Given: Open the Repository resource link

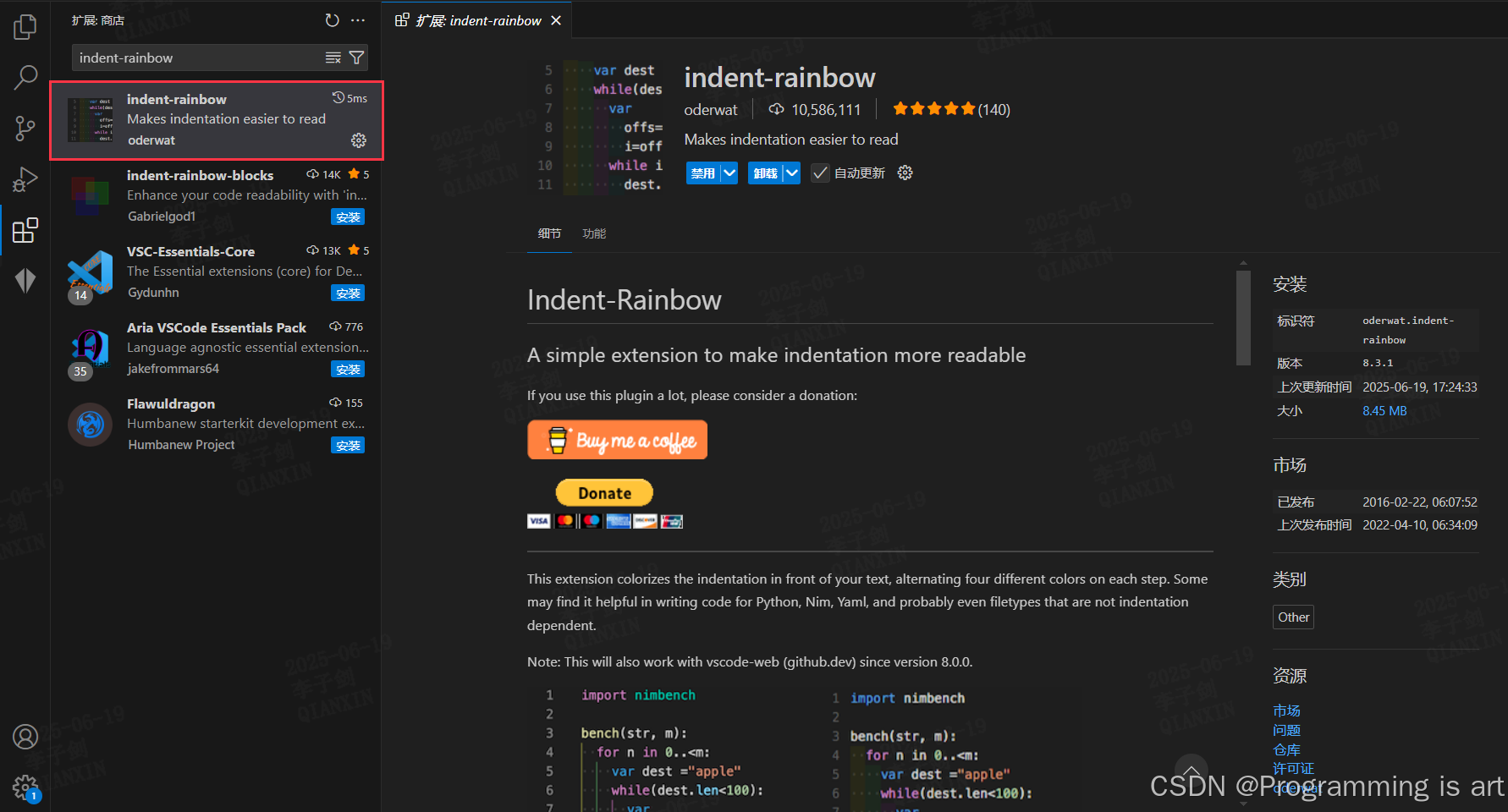Looking at the screenshot, I should click(x=1286, y=749).
